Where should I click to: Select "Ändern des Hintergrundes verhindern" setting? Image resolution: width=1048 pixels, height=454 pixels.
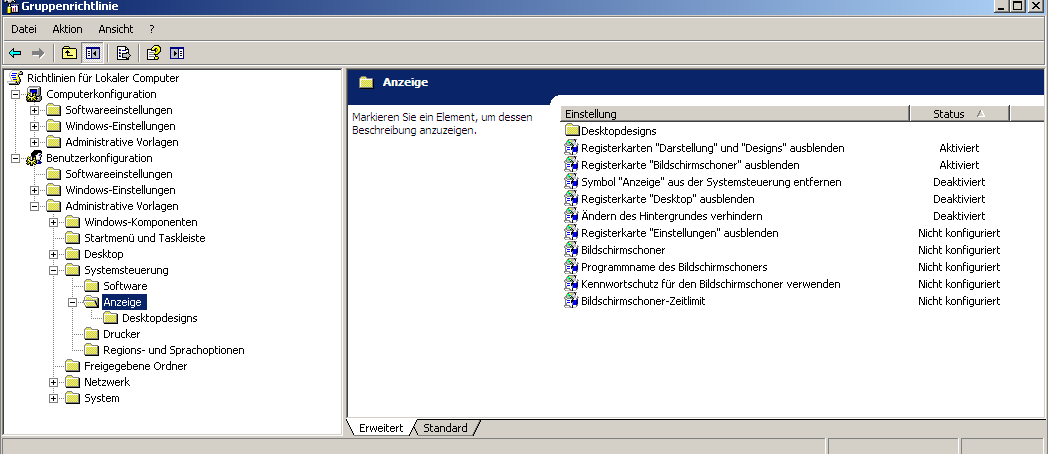click(x=671, y=216)
